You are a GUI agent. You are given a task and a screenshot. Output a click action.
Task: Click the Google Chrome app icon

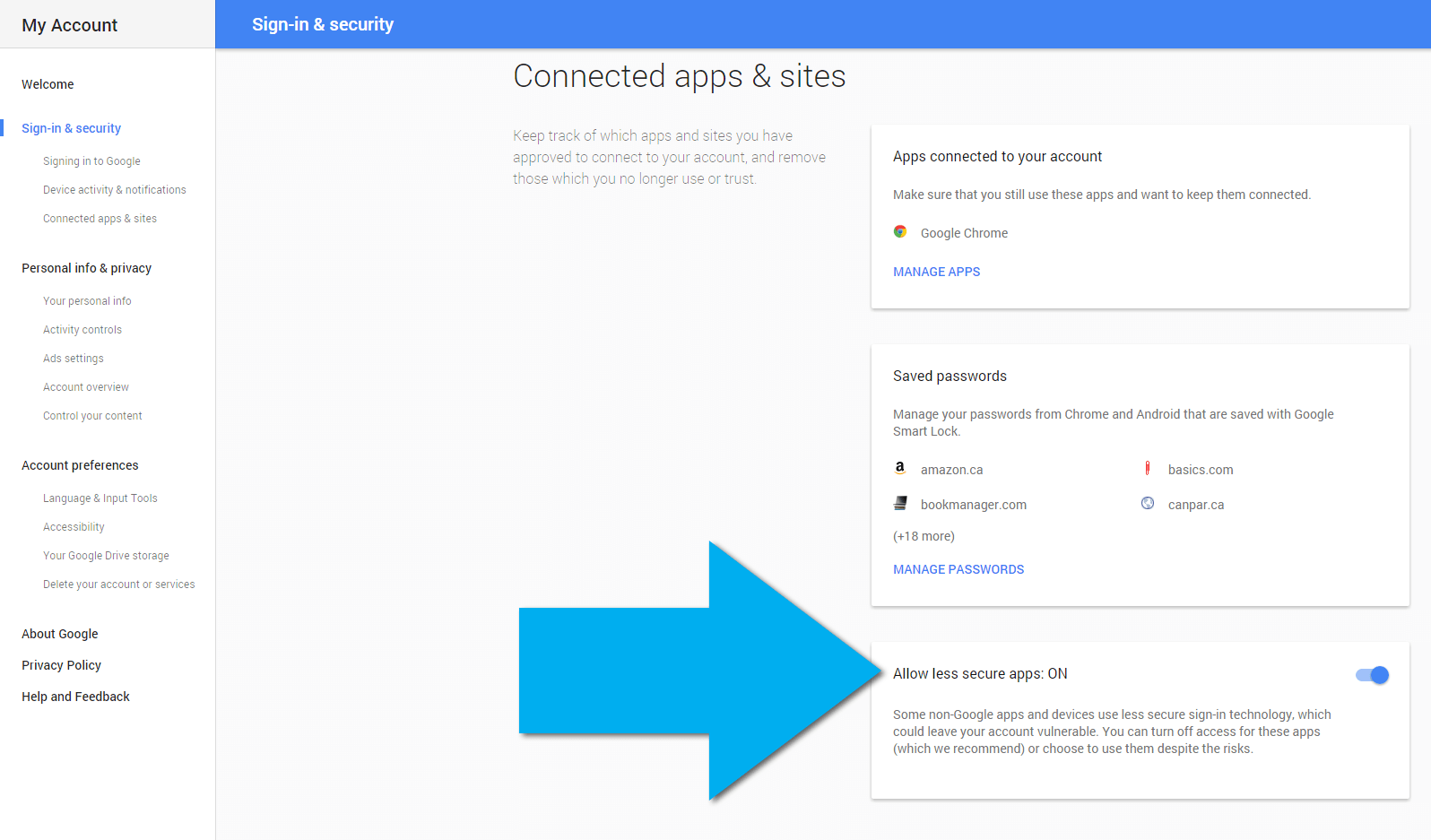(900, 232)
